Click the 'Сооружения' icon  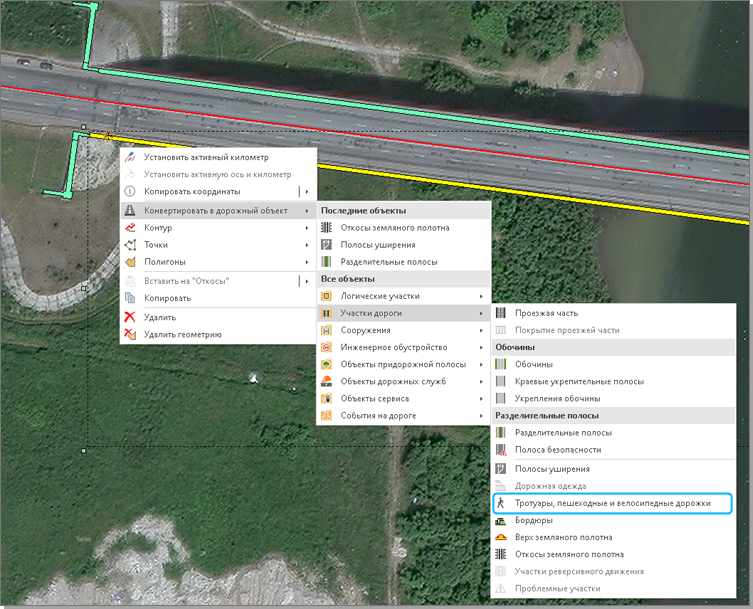pos(327,330)
